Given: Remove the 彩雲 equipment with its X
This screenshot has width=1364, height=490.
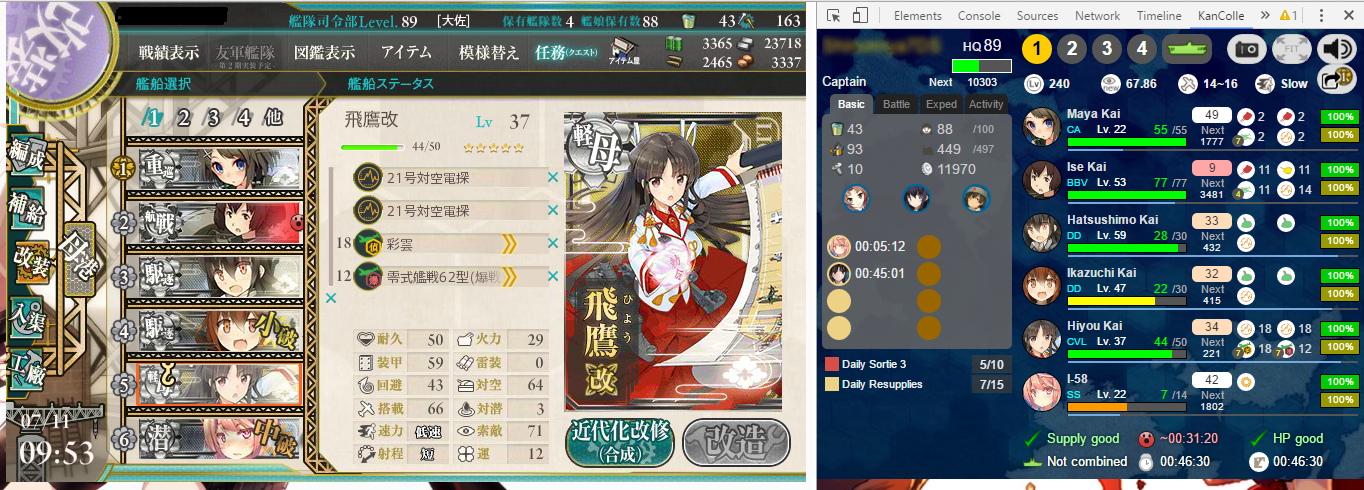Looking at the screenshot, I should point(553,243).
